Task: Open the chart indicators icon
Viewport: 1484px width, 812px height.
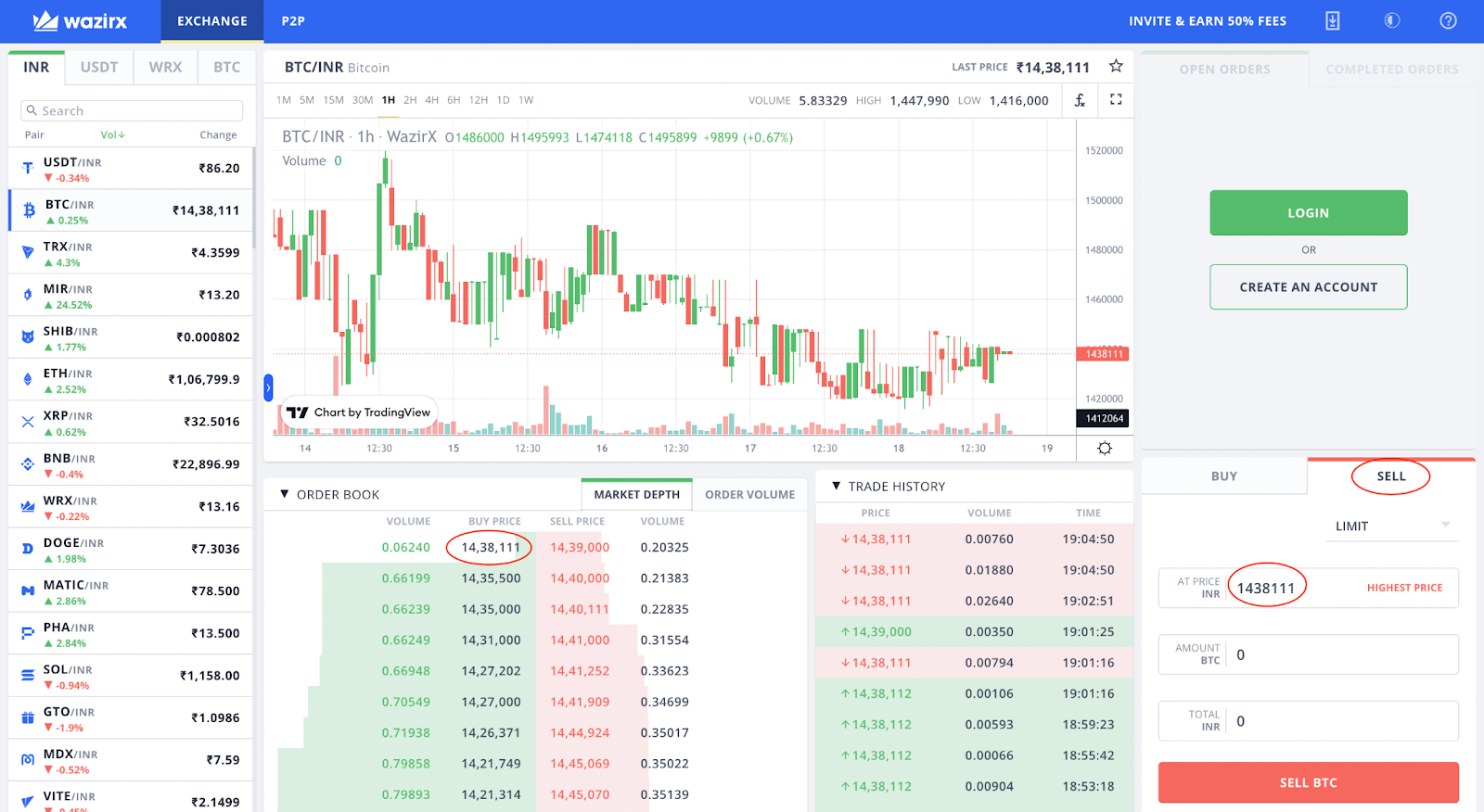Action: point(1080,100)
